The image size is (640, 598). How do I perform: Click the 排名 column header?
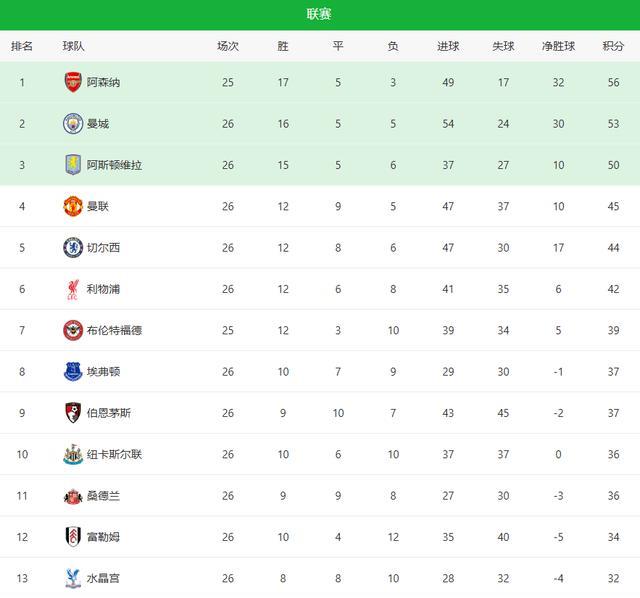click(22, 46)
